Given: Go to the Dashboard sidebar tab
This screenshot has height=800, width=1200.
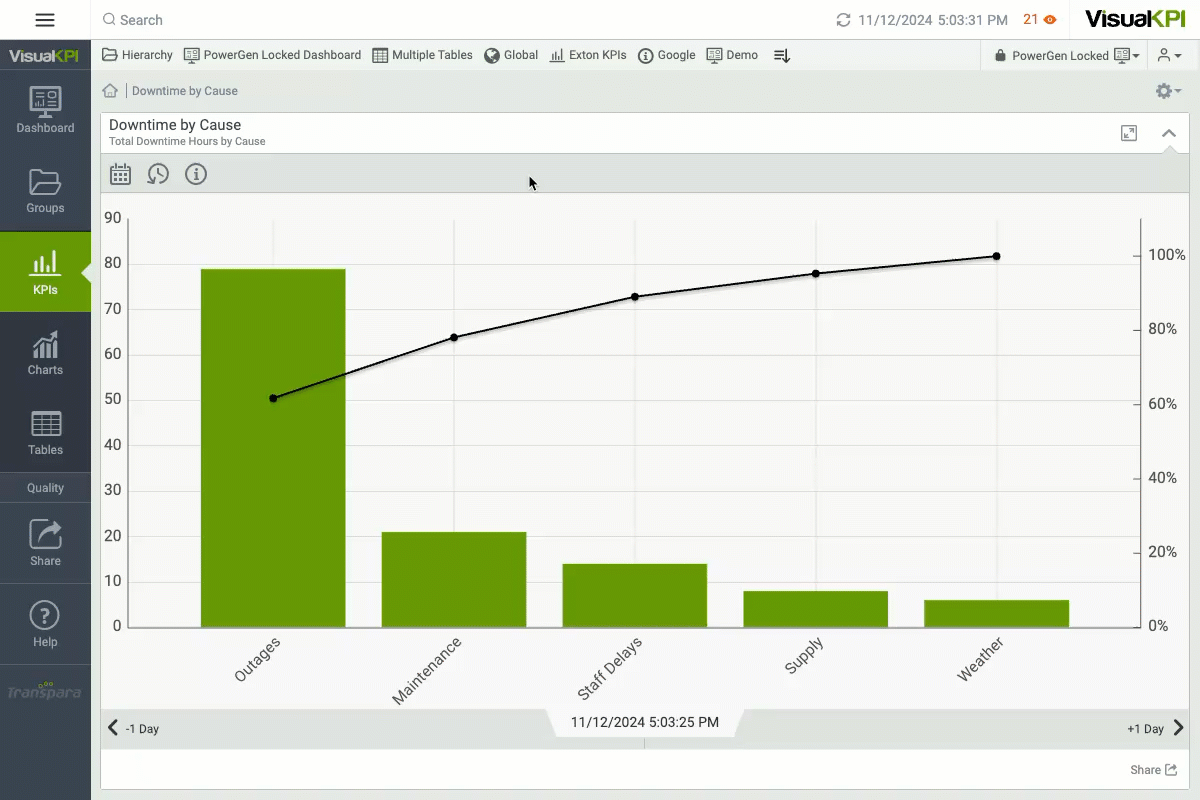Looking at the screenshot, I should click(45, 111).
